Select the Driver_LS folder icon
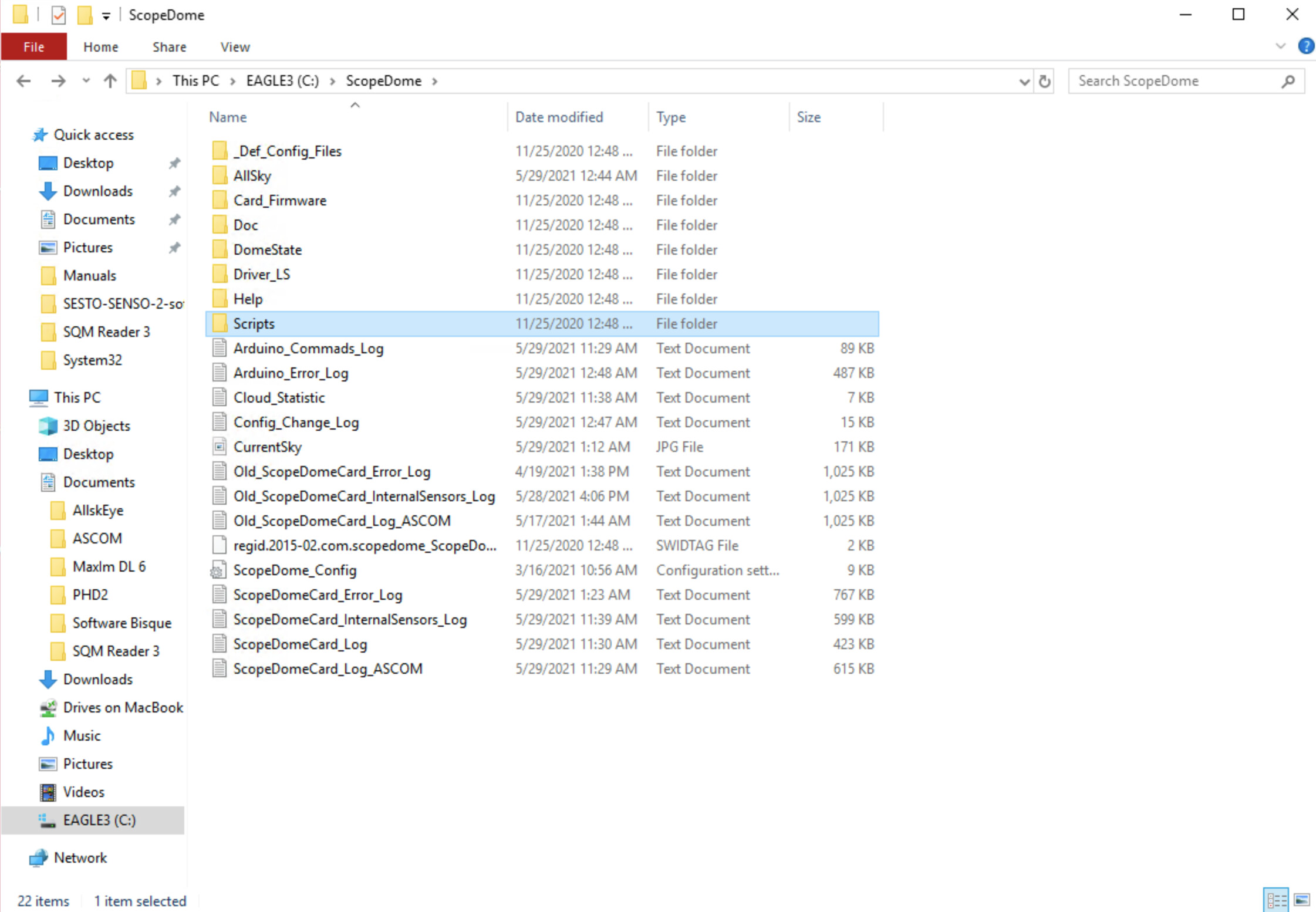 click(220, 274)
